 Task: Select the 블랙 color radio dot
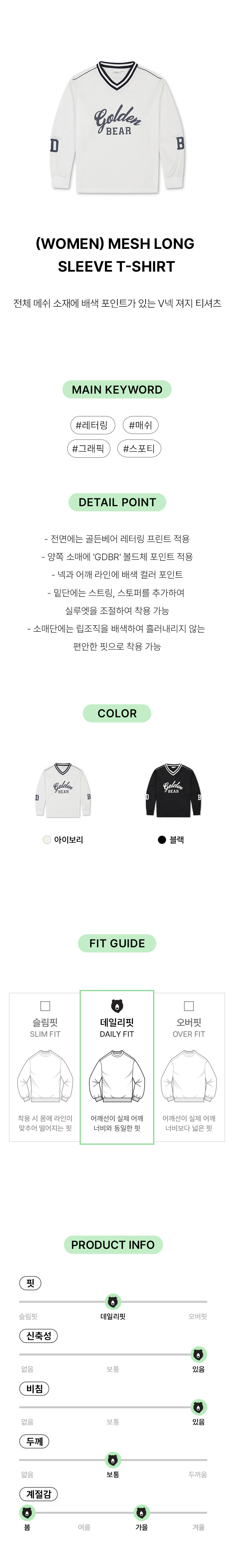pos(162,840)
